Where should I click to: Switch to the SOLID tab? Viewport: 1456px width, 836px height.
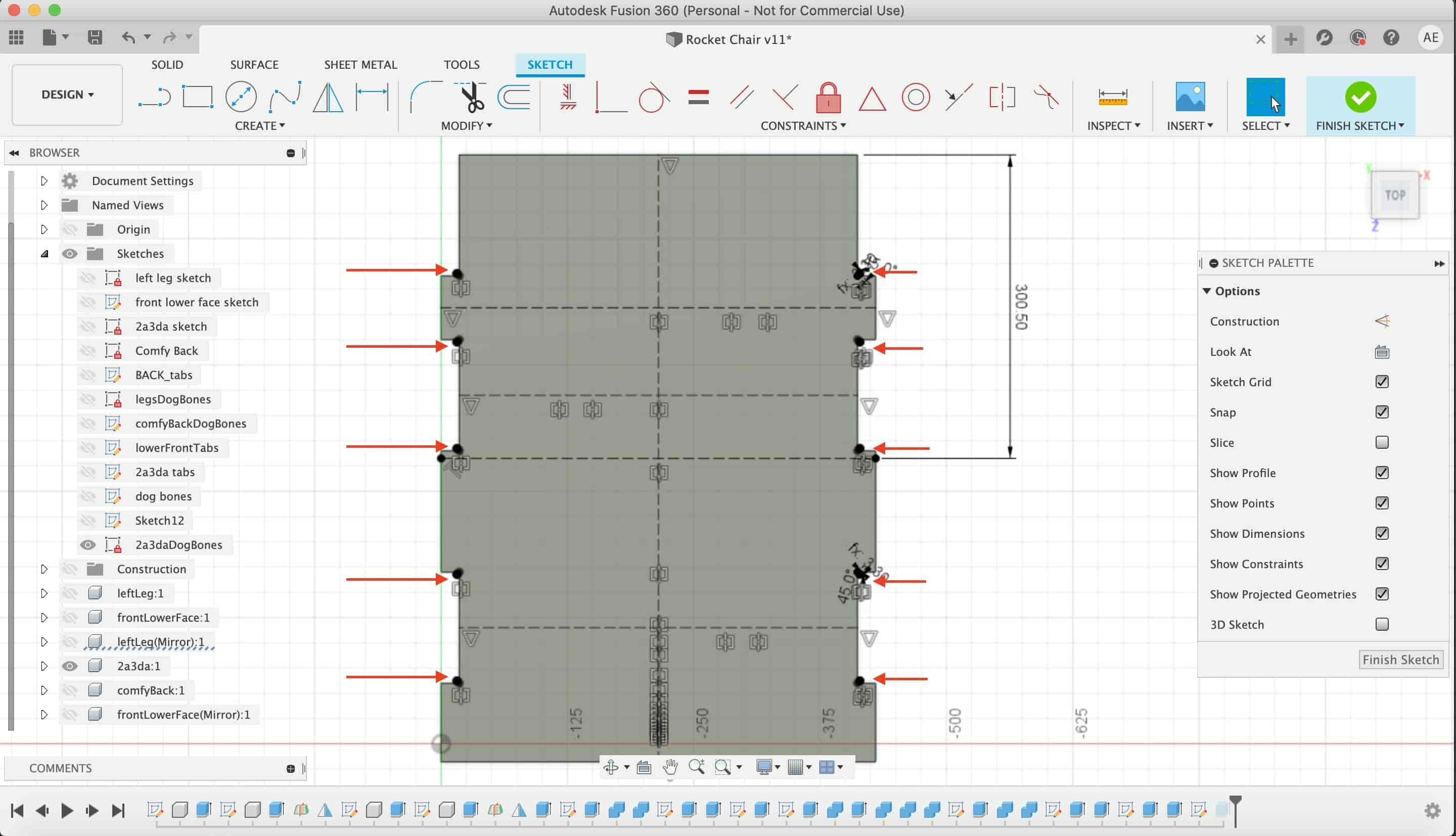tap(167, 65)
